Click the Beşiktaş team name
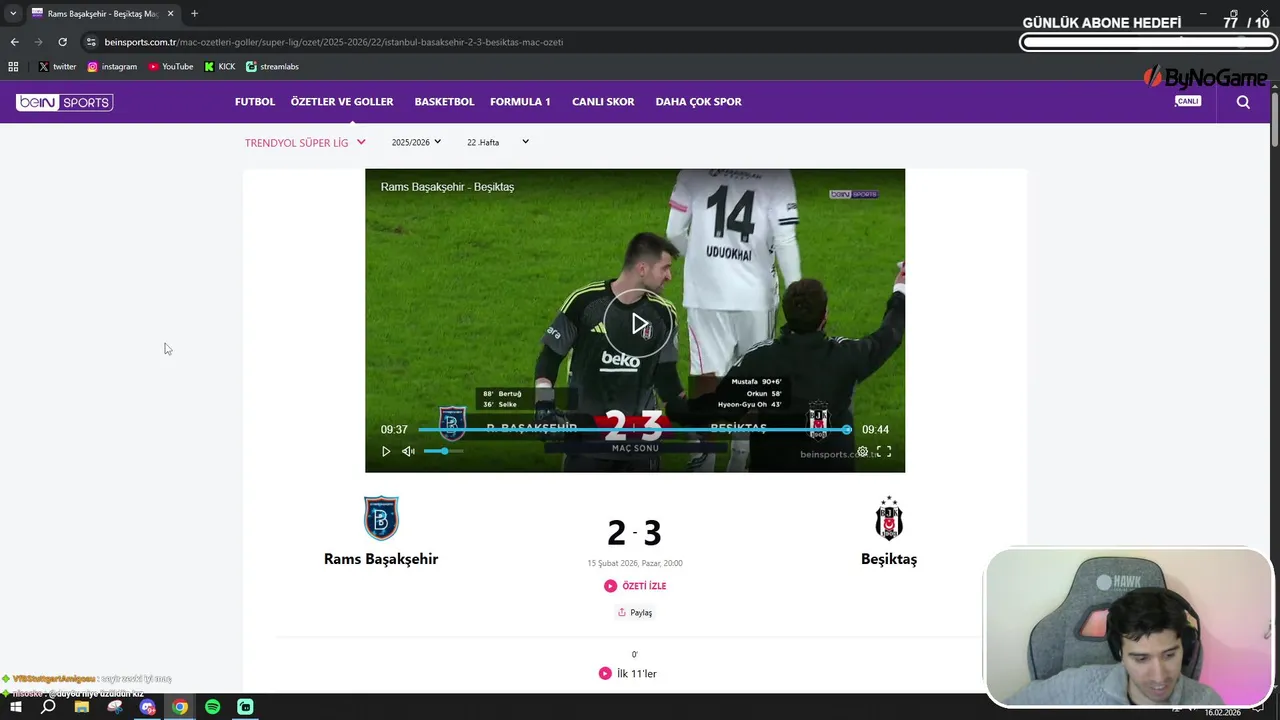1280x720 pixels. coord(889,559)
